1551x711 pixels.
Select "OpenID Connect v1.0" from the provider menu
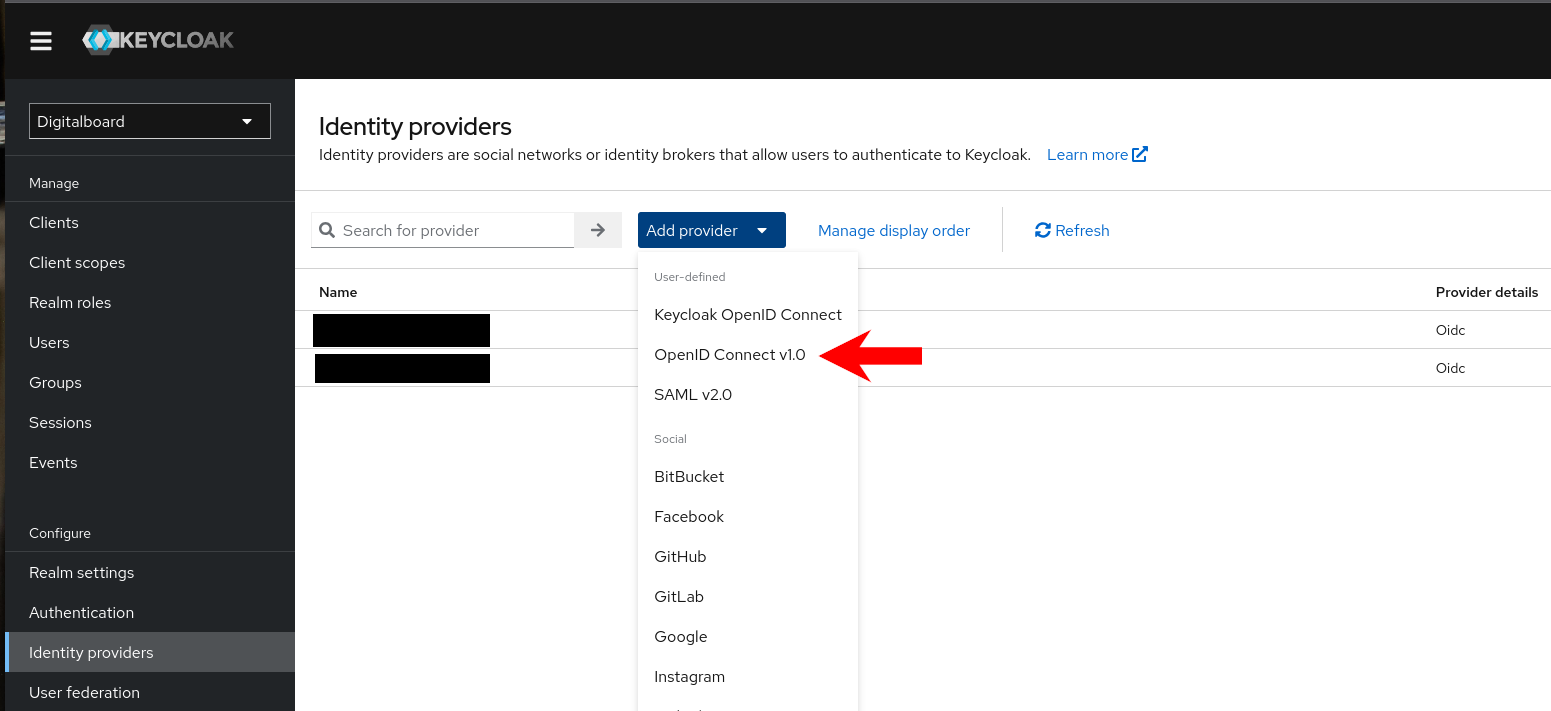[730, 354]
